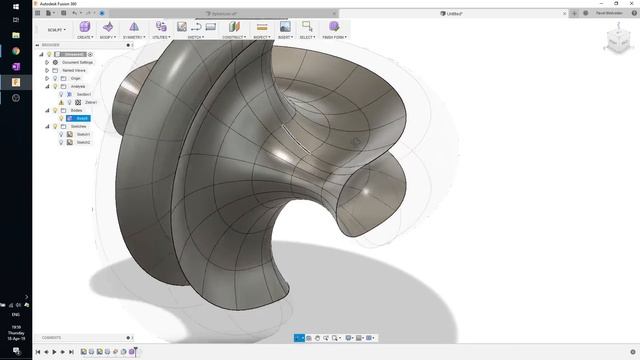Show Sketch1 using its light bulb
Viewport: 640px width, 360px height.
pyautogui.click(x=61, y=134)
